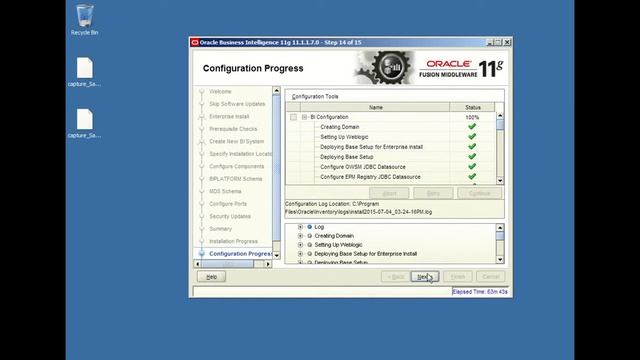The width and height of the screenshot is (640, 360).
Task: Click the log node icon for Deploying Base Setup for Enterprise Install
Action: tap(309, 254)
